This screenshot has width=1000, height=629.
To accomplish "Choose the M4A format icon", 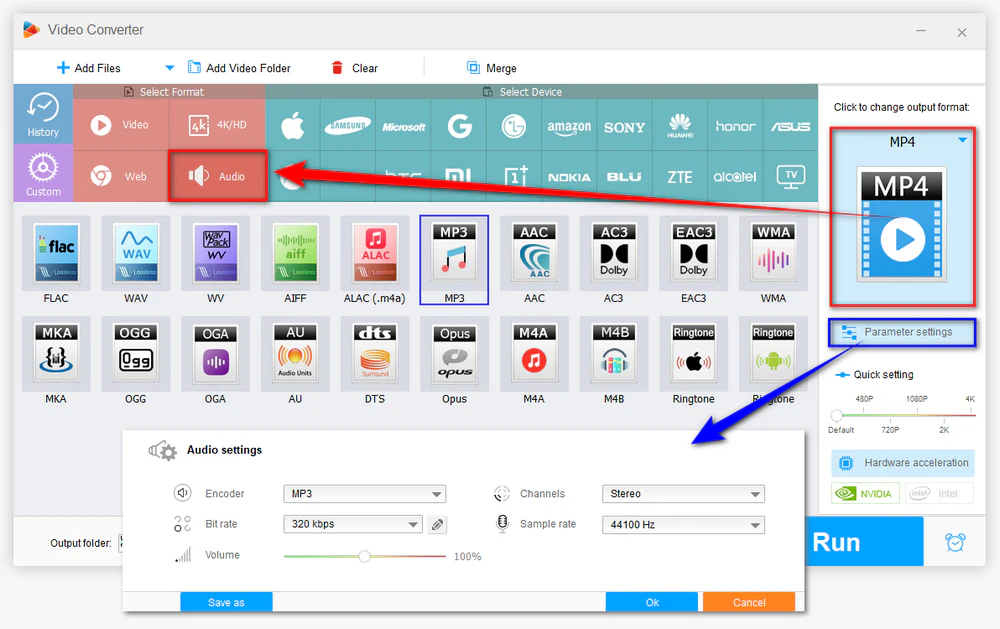I will [x=534, y=354].
